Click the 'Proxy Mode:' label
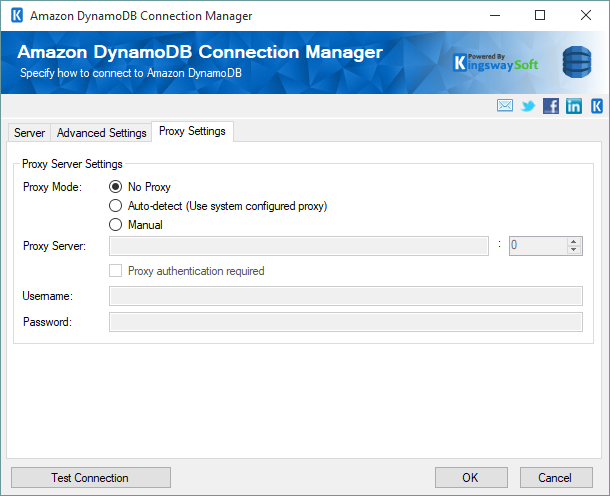 point(53,187)
